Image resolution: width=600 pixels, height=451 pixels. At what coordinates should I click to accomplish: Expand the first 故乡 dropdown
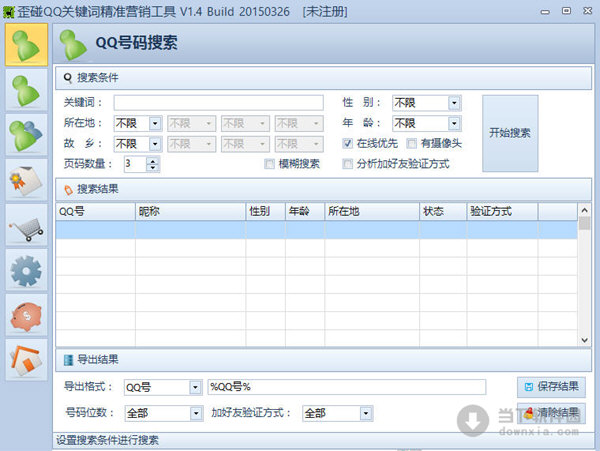coord(155,144)
